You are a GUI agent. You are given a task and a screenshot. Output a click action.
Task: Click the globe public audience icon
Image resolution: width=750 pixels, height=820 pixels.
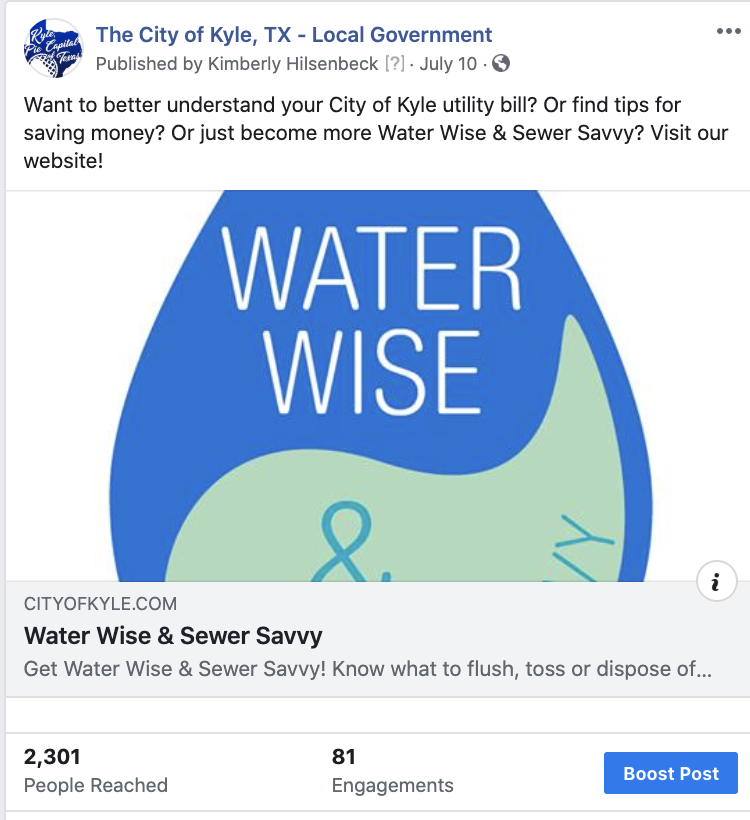[501, 64]
